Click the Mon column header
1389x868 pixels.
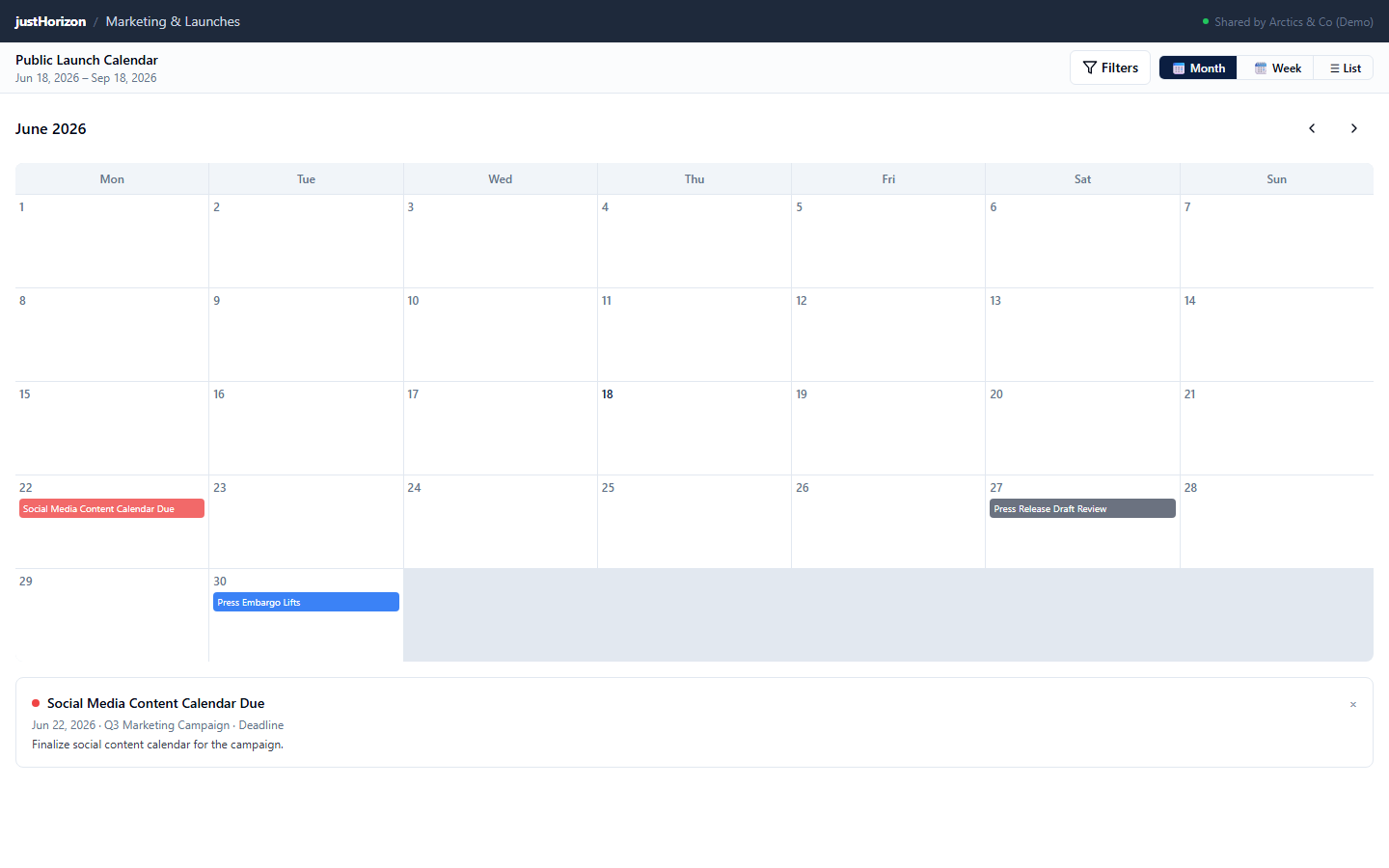click(x=112, y=179)
